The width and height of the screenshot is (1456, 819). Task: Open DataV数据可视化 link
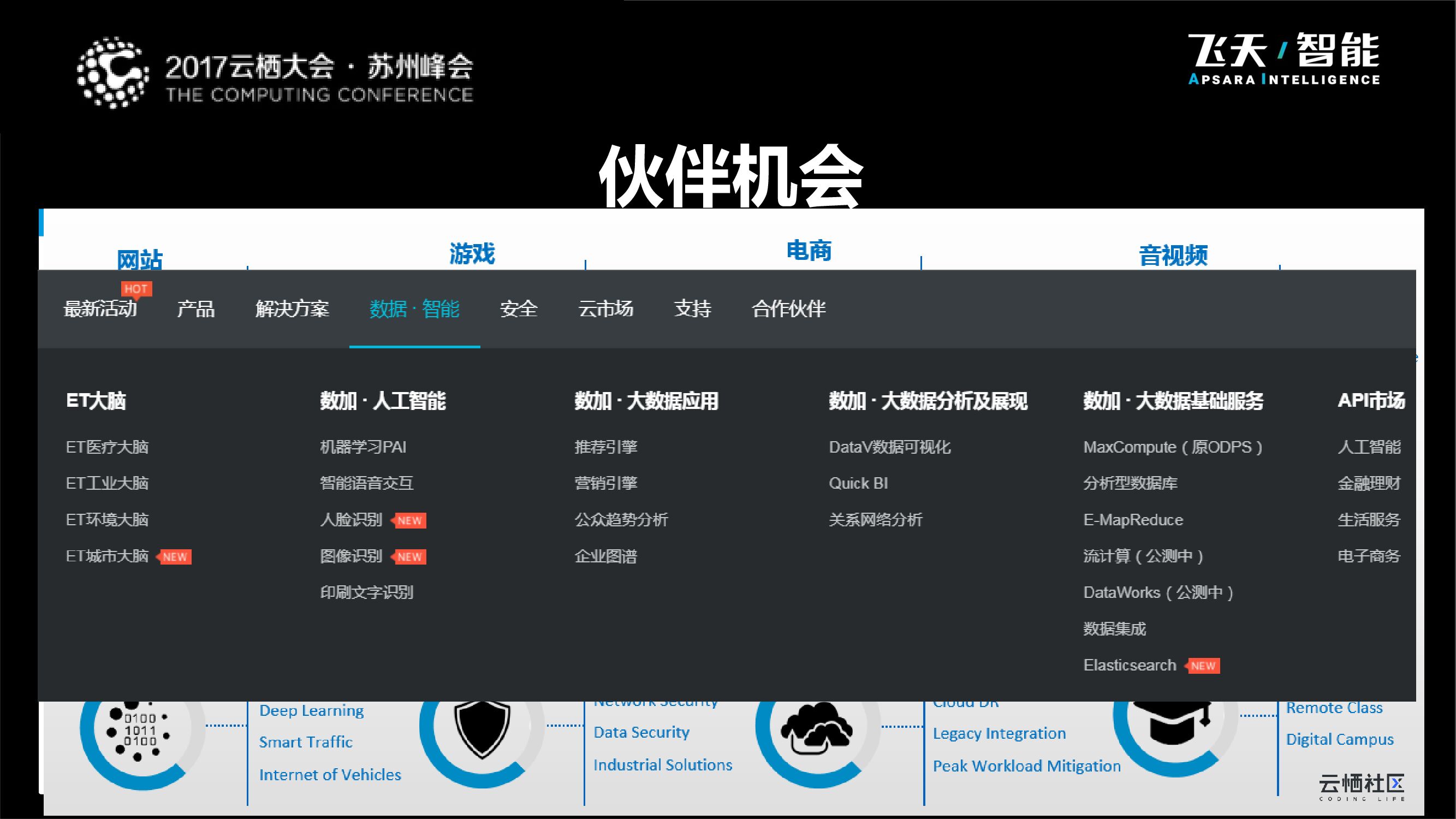890,447
